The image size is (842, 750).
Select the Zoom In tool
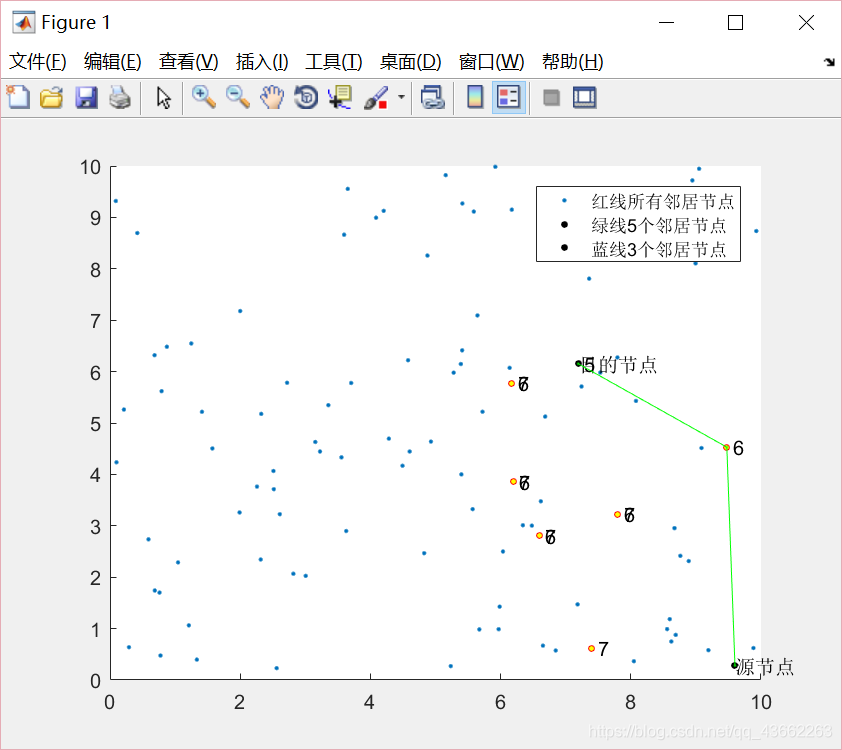tap(203, 97)
